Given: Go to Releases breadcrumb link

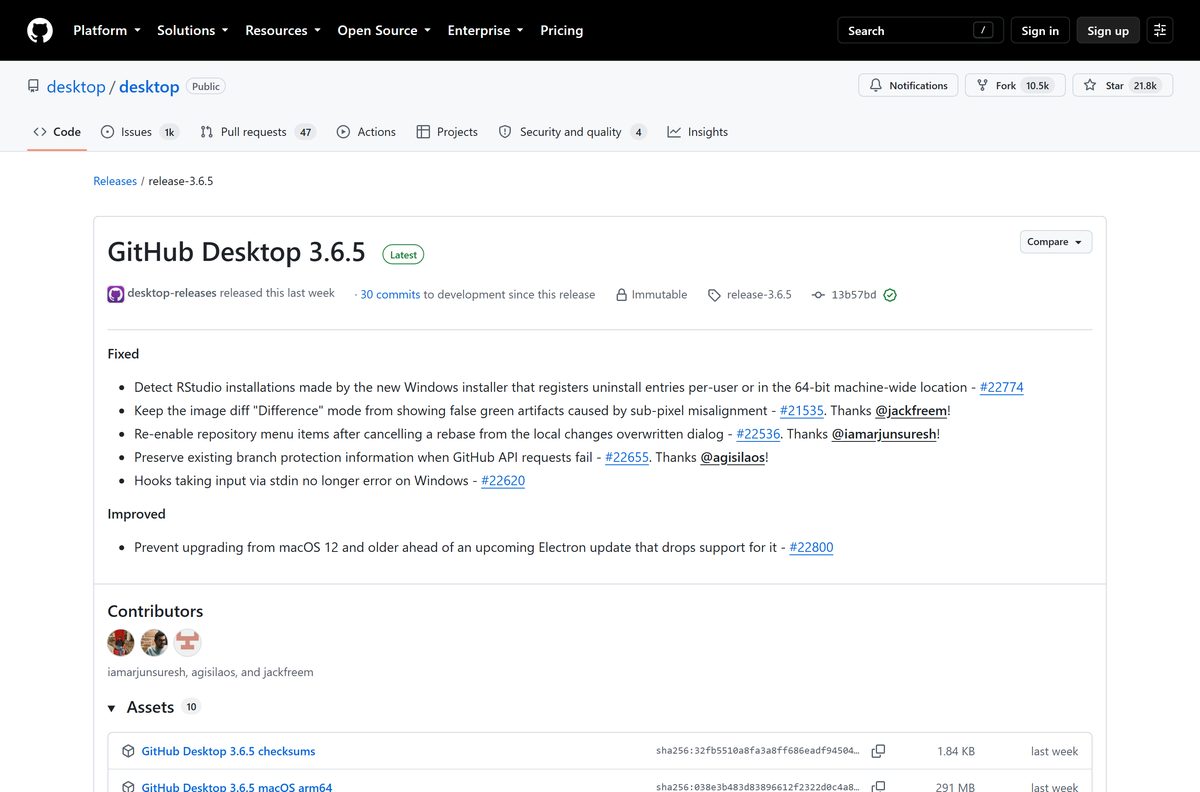Looking at the screenshot, I should (115, 181).
